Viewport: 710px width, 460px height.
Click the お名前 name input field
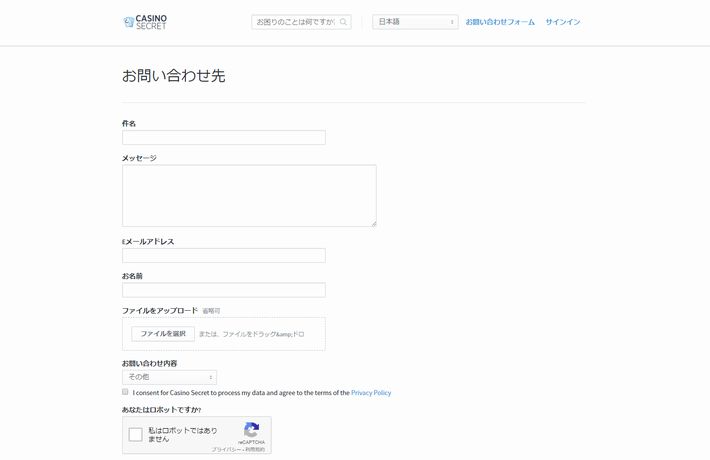point(224,290)
